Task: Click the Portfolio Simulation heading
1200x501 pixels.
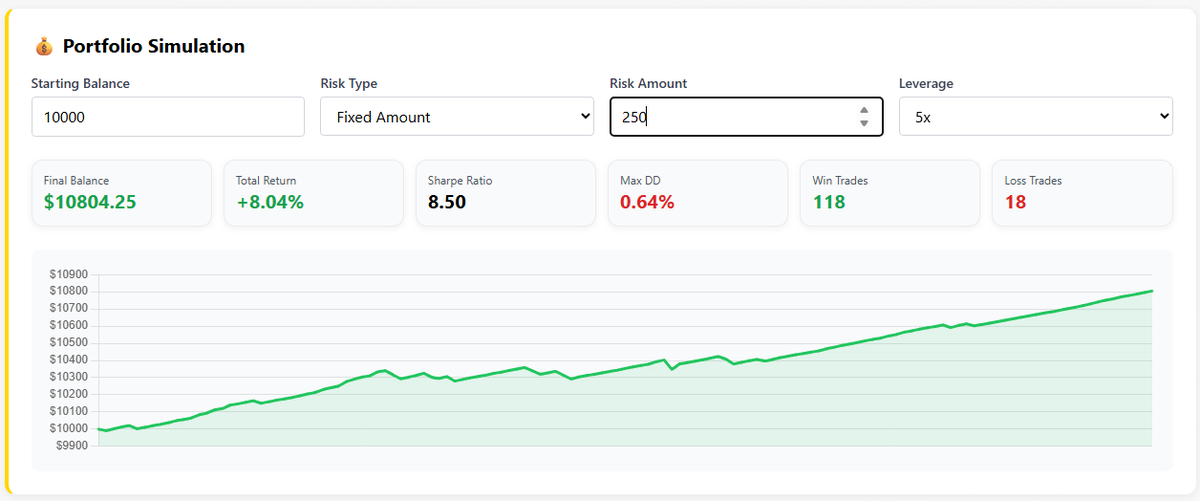Action: coord(153,46)
